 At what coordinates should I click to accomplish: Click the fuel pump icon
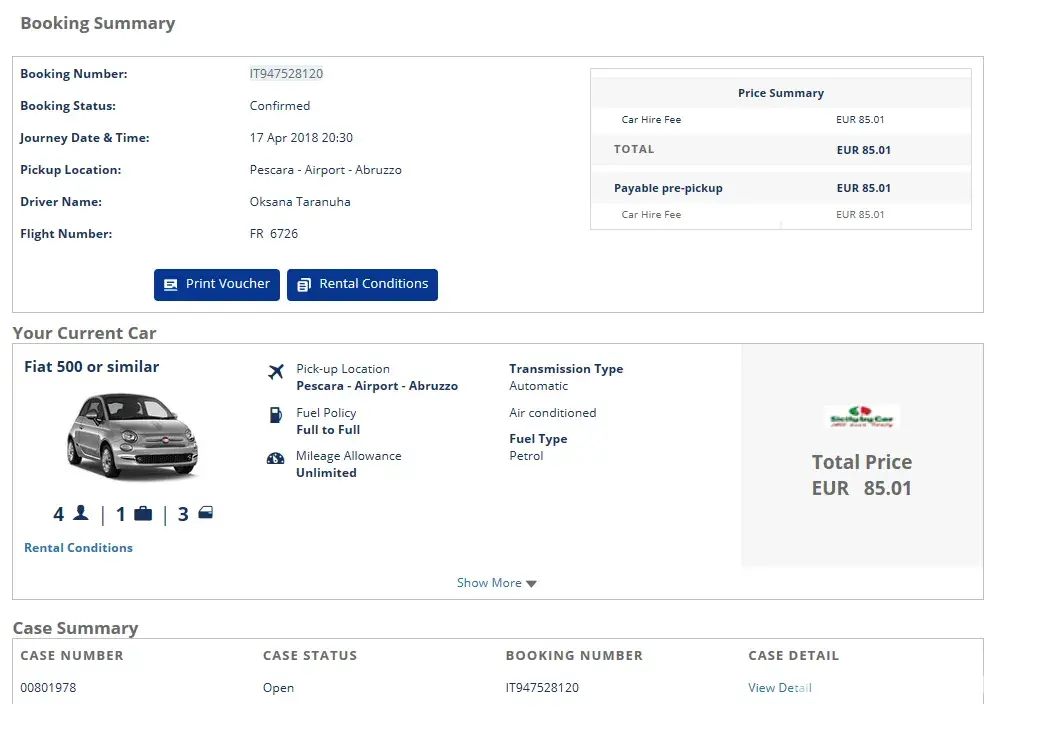(x=275, y=415)
